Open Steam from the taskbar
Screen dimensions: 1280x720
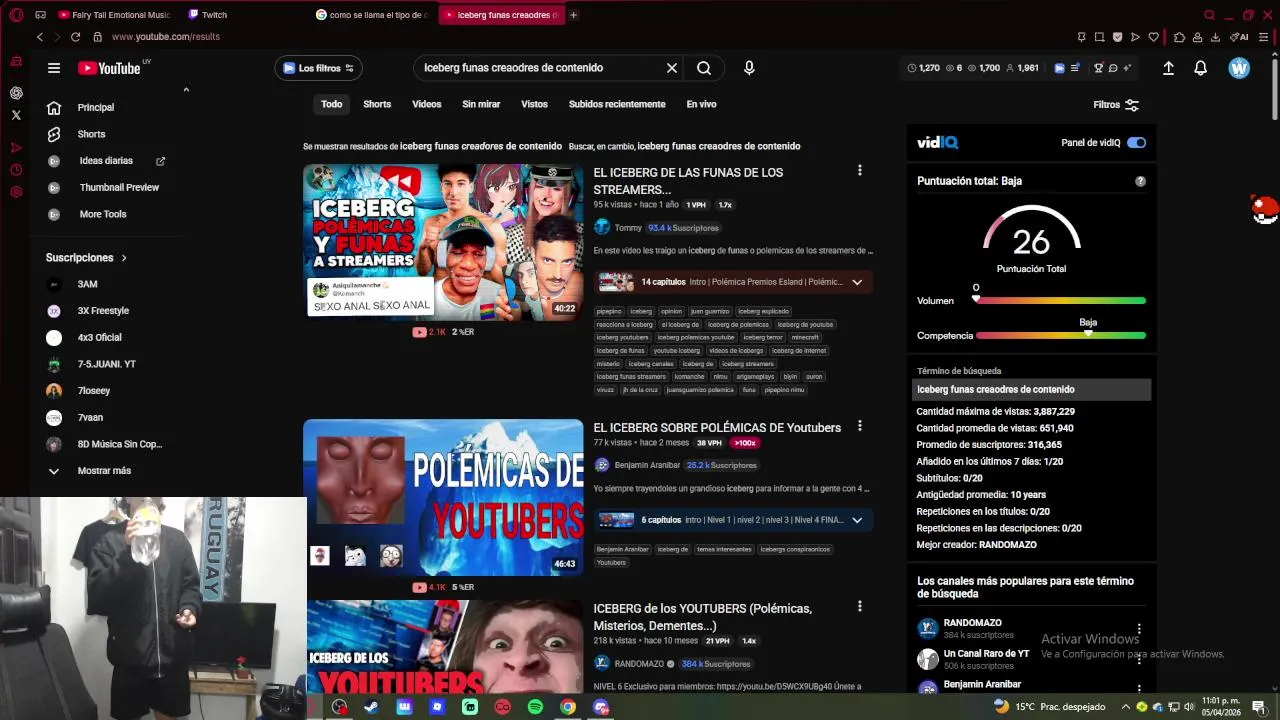click(x=371, y=707)
